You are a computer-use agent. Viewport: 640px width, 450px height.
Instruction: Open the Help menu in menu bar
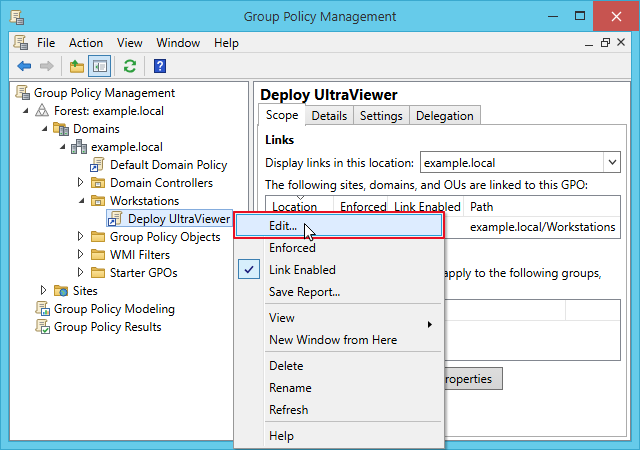click(x=226, y=43)
